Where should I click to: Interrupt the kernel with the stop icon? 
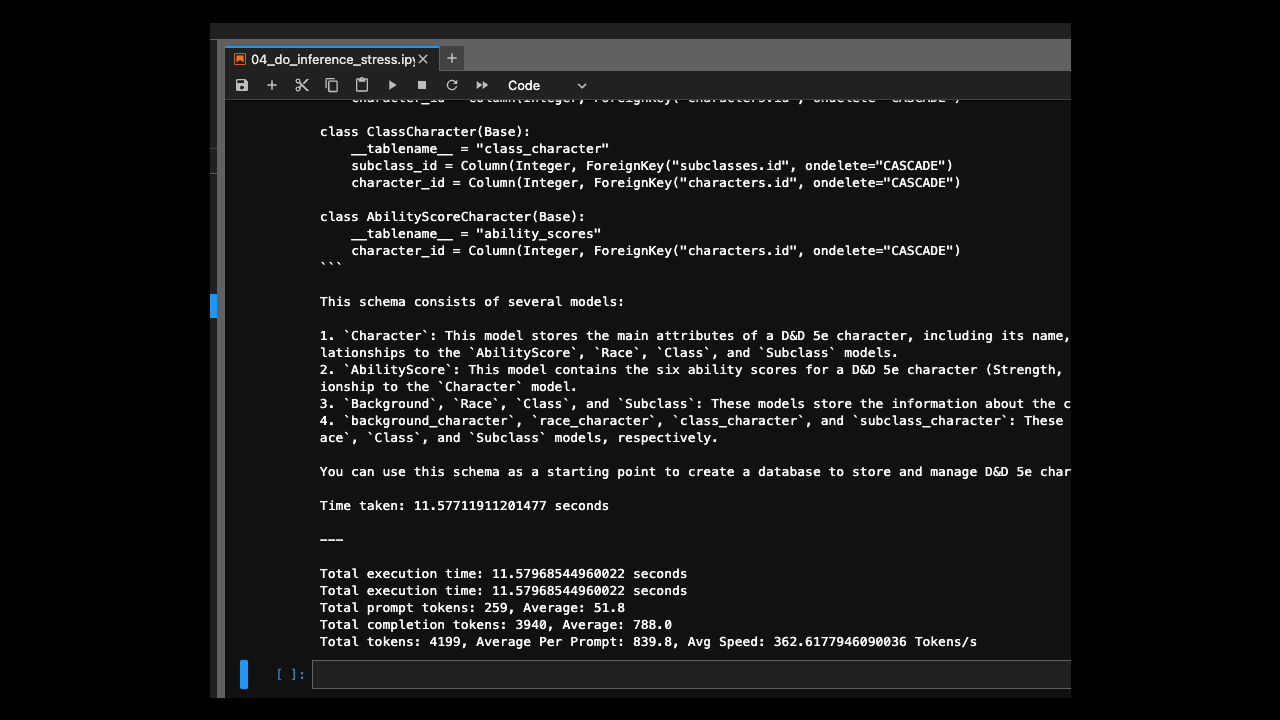click(x=422, y=86)
